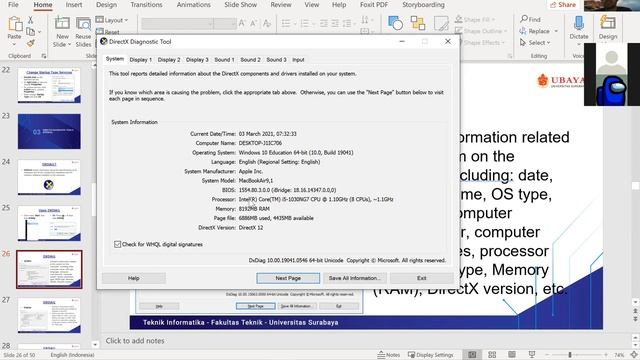Open the Design Ideas pane

pyautogui.click(x=608, y=27)
